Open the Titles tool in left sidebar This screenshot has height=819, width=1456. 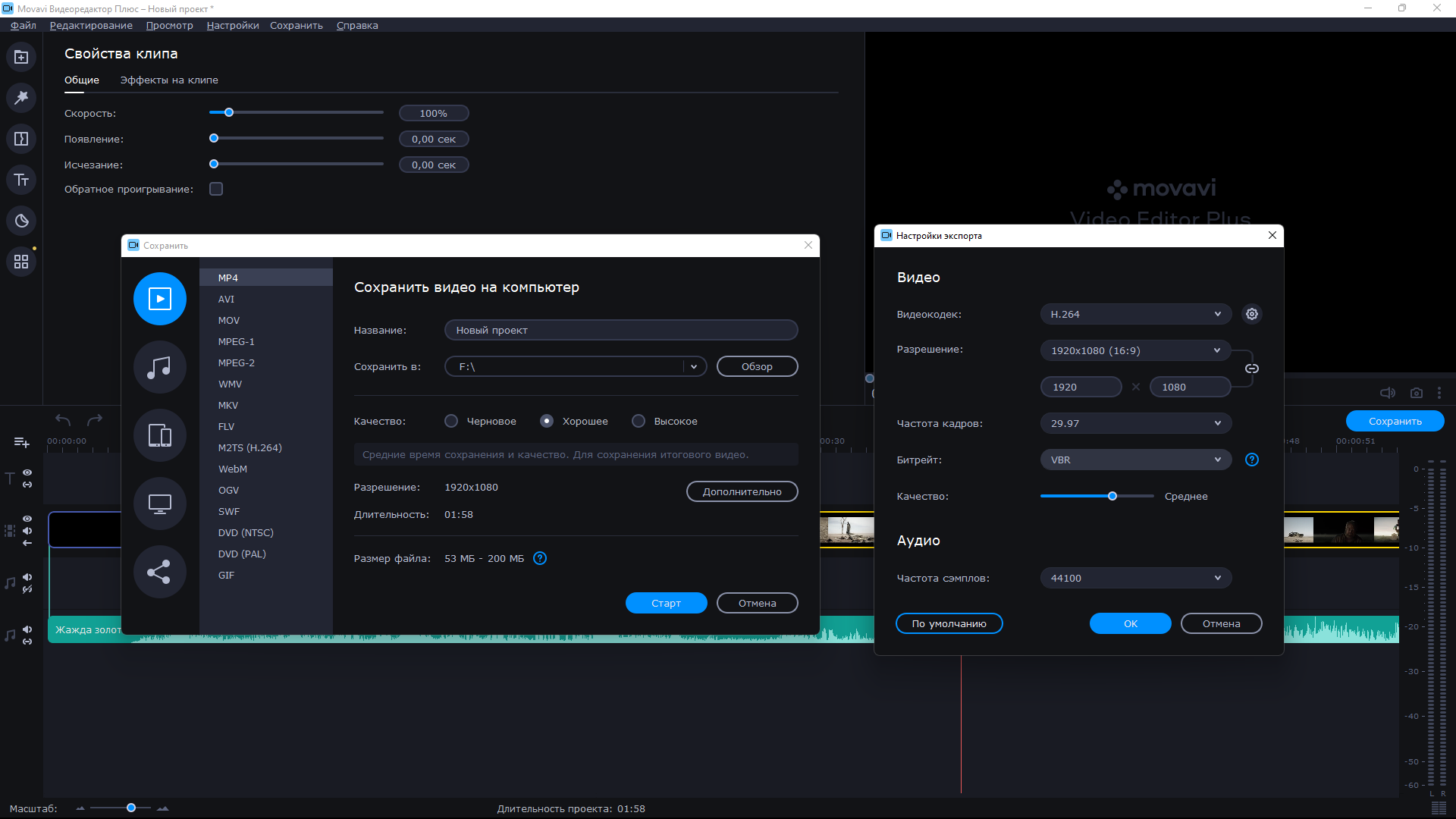point(21,180)
